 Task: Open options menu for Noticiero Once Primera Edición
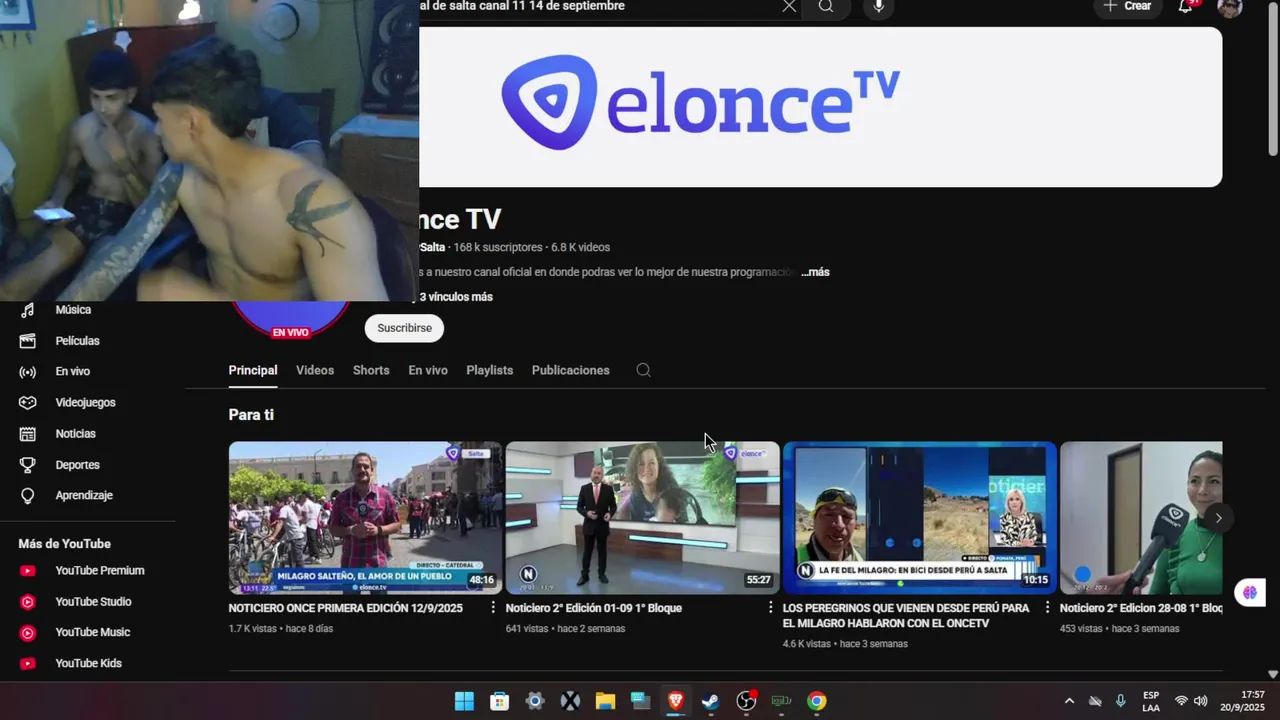[493, 608]
